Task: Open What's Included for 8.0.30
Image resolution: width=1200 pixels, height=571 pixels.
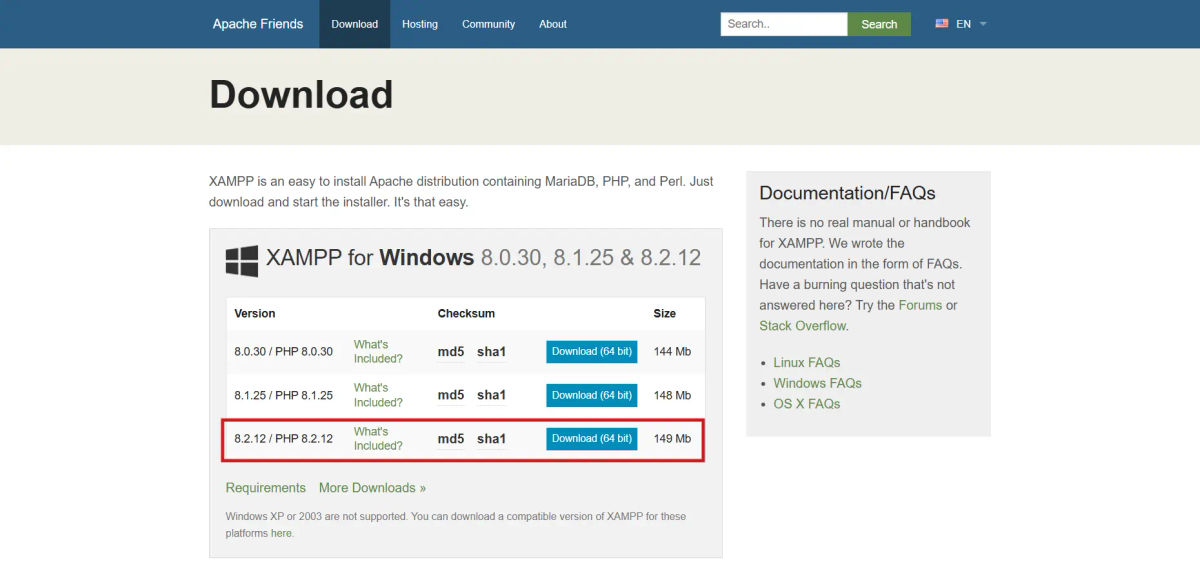Action: pyautogui.click(x=378, y=352)
